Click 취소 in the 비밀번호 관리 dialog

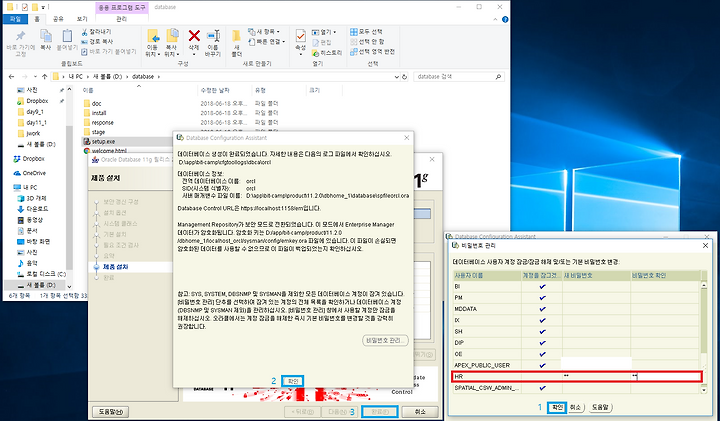point(576,407)
